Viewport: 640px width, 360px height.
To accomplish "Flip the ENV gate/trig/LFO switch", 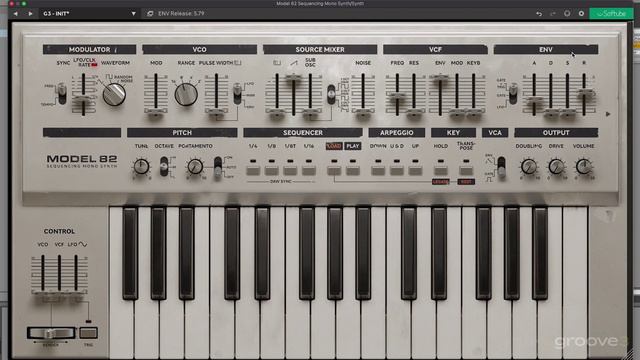I will click(x=513, y=93).
